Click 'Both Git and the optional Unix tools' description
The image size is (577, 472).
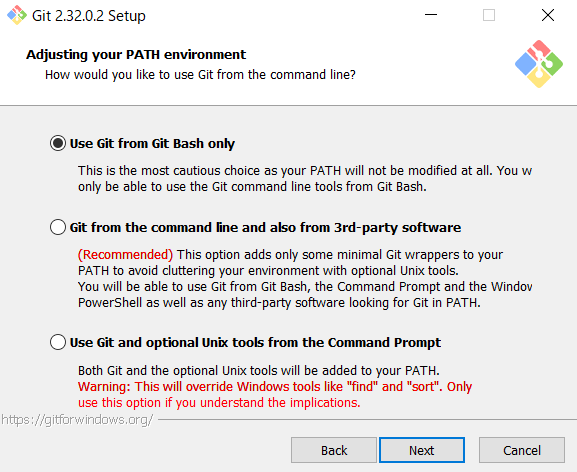[259, 370]
